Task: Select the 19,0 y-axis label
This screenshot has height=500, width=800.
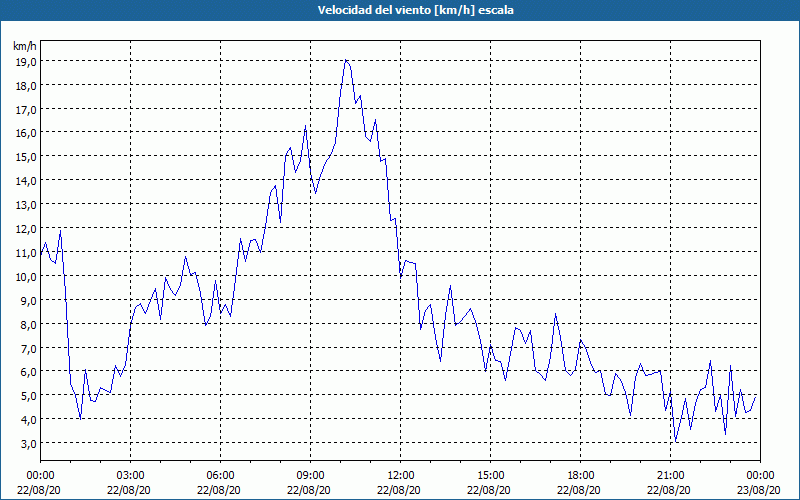Action: pos(25,61)
